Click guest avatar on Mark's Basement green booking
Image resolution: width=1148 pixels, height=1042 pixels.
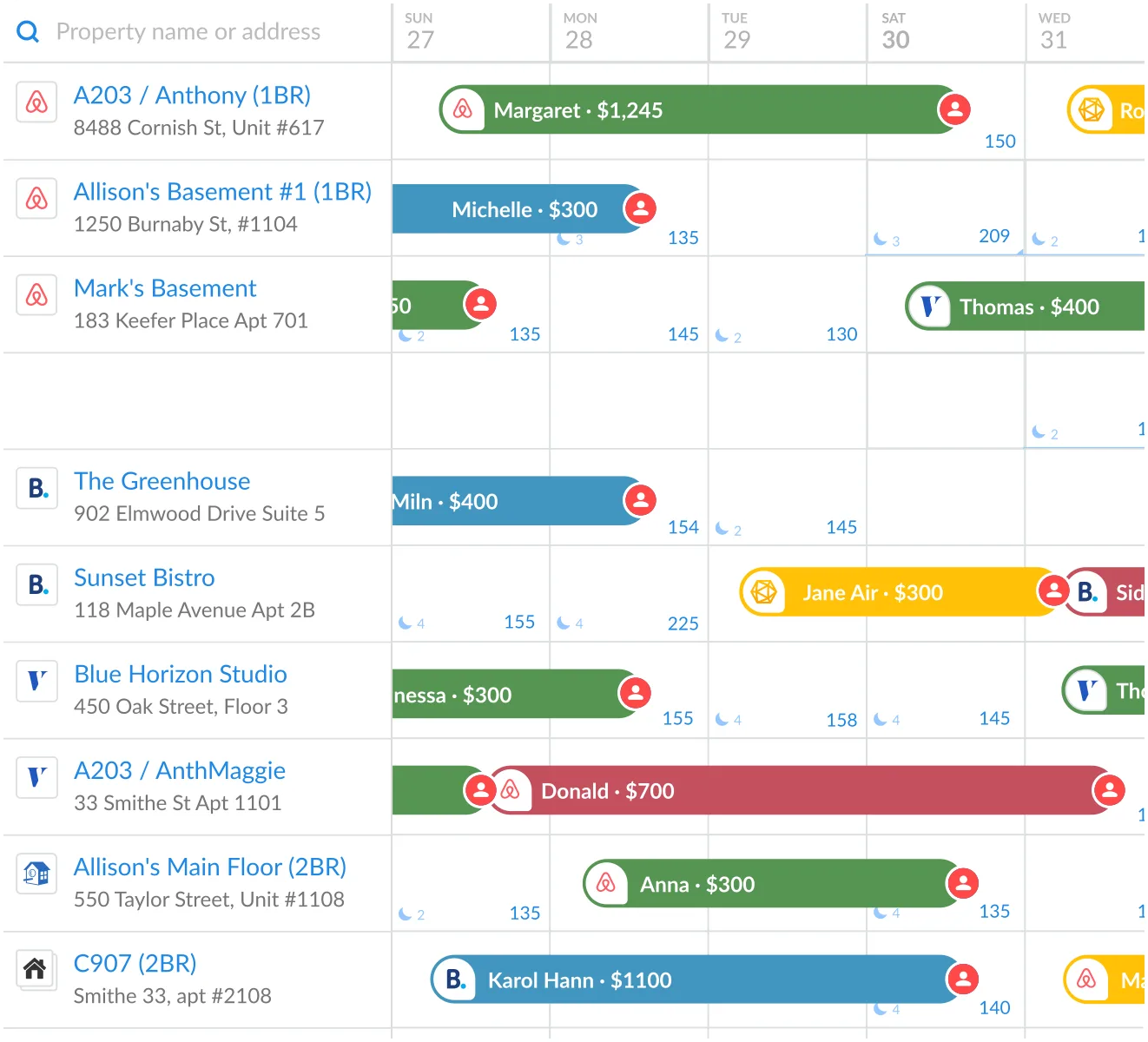tap(480, 304)
